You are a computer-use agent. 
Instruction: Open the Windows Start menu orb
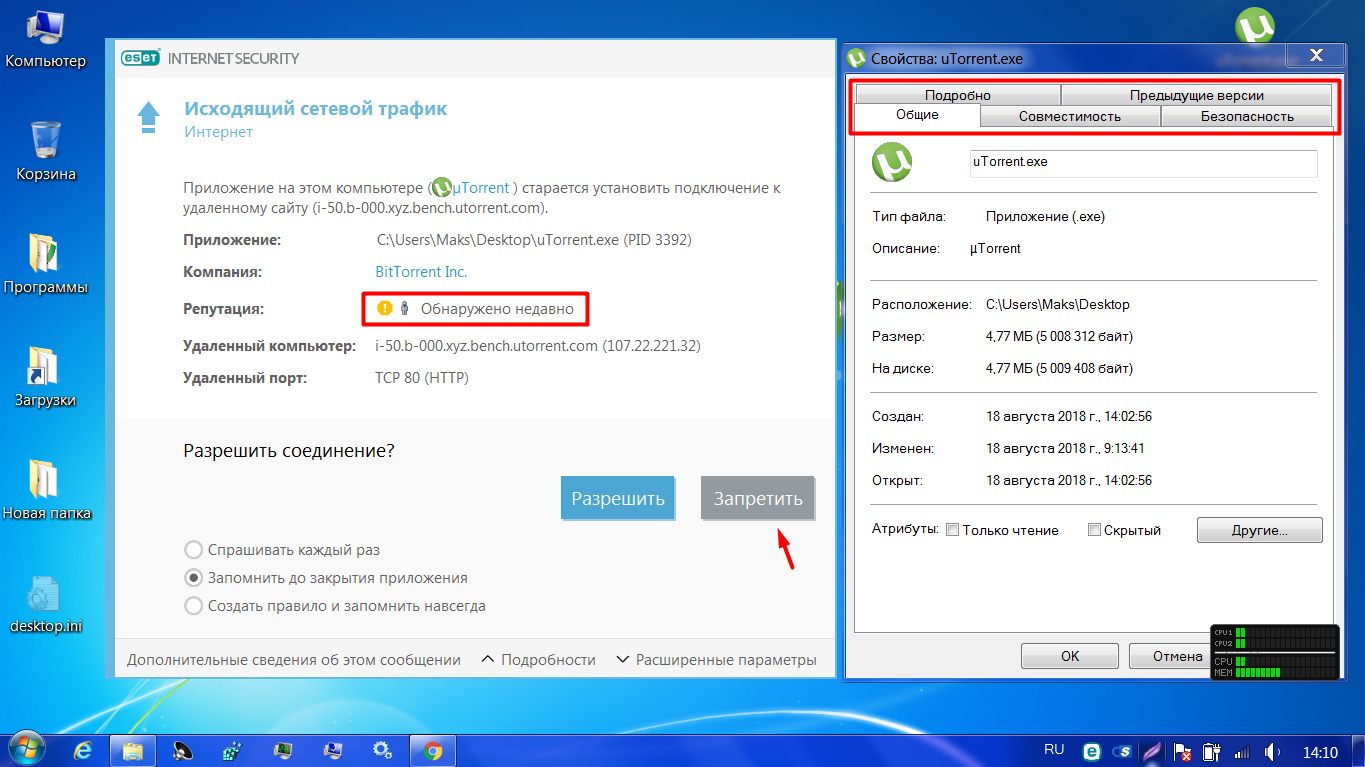pos(27,750)
